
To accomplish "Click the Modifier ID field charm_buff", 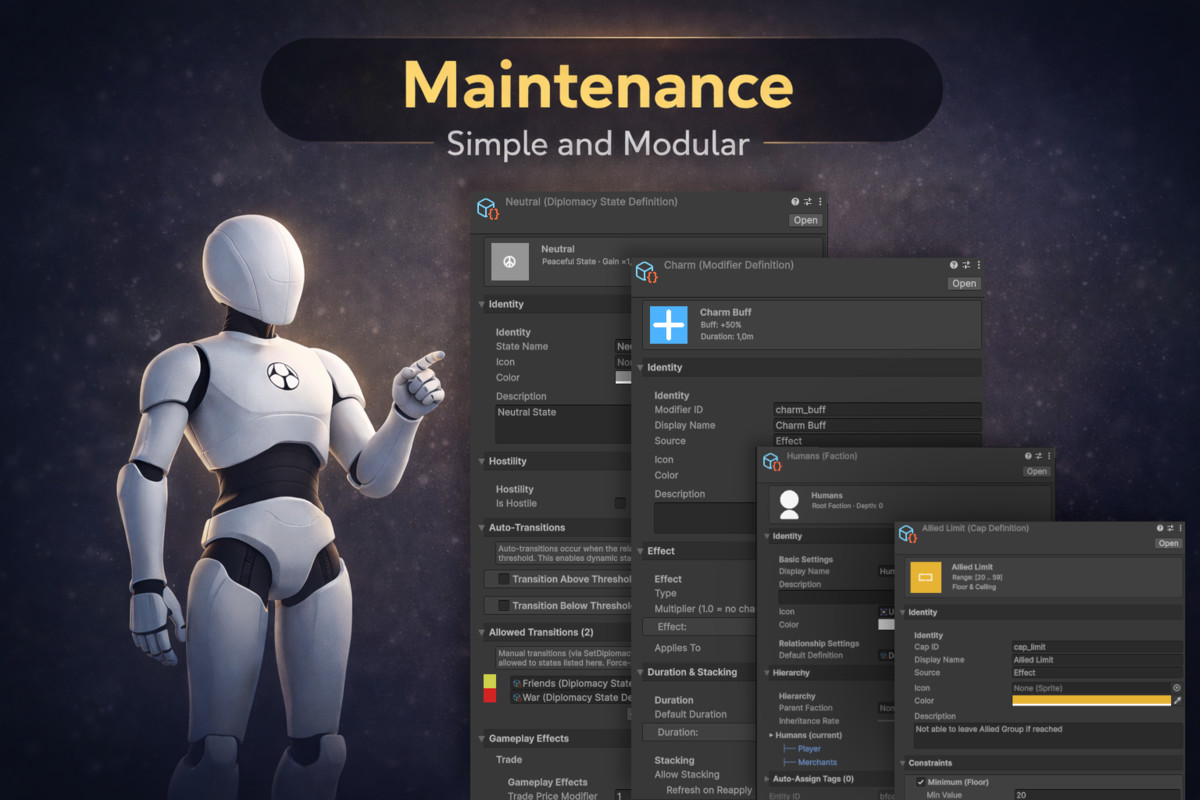I will click(x=877, y=409).
